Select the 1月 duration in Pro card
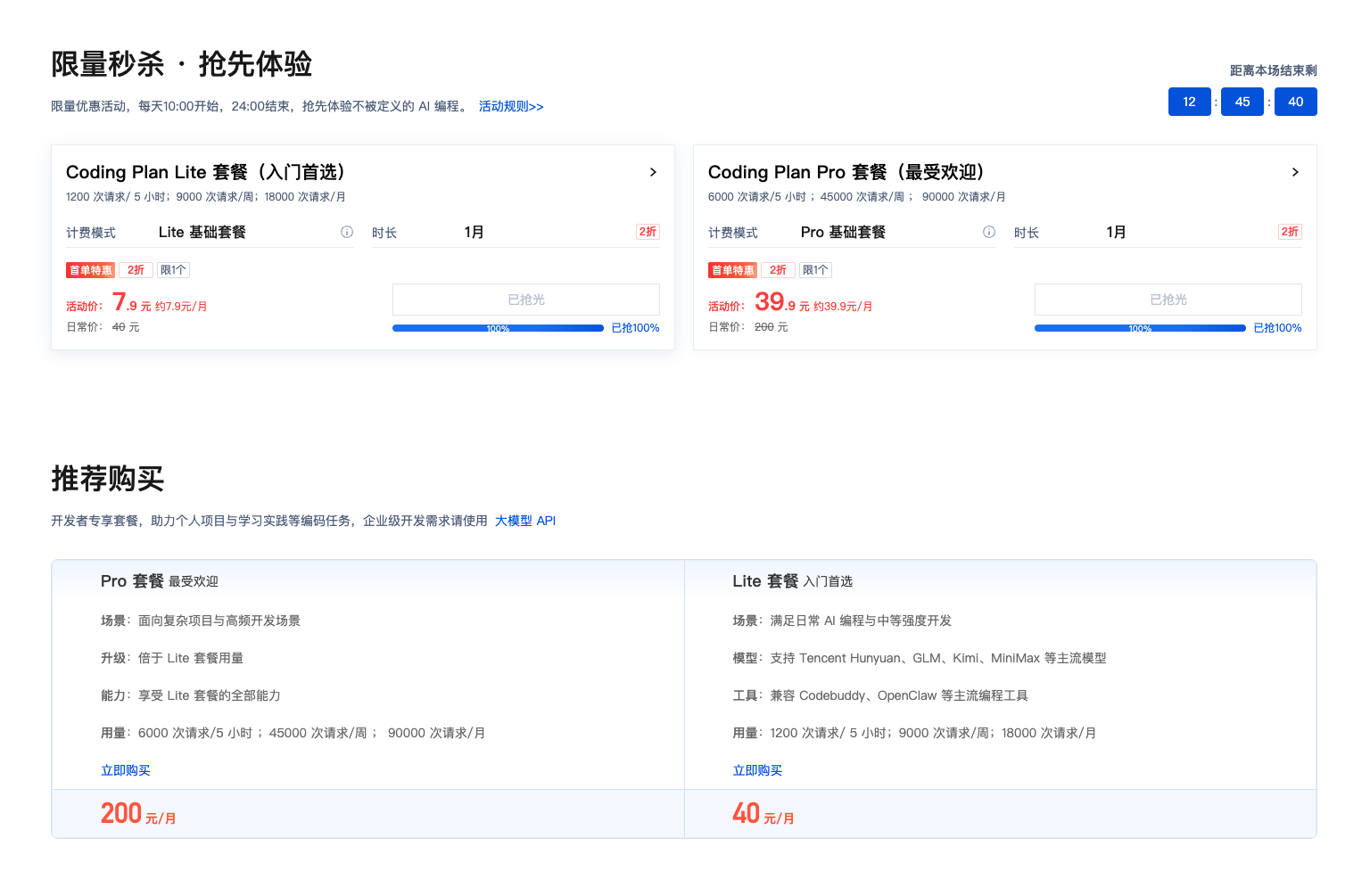Screen dimensions: 1370x896 [1117, 232]
